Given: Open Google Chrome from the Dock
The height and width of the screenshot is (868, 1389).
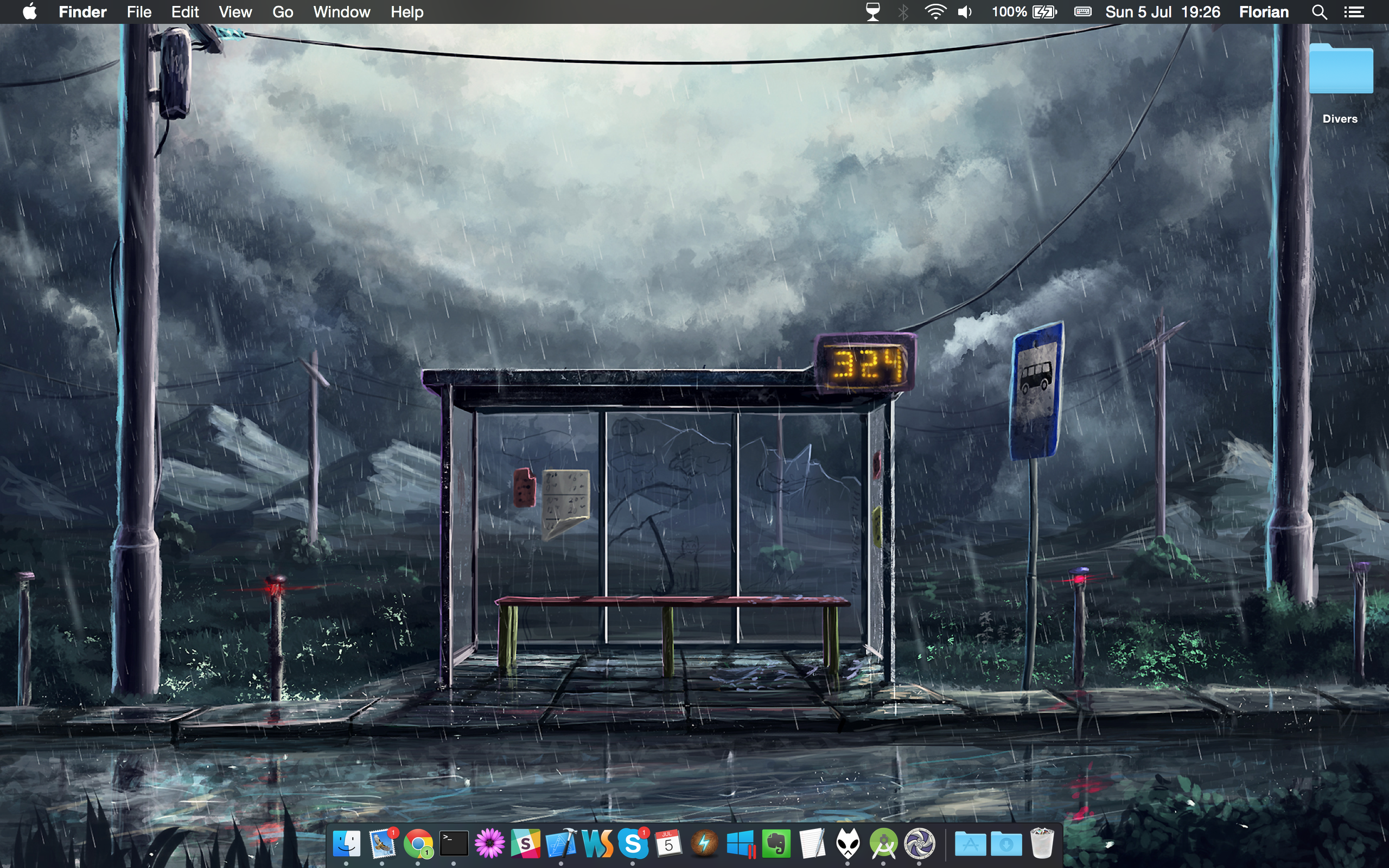Looking at the screenshot, I should [418, 843].
